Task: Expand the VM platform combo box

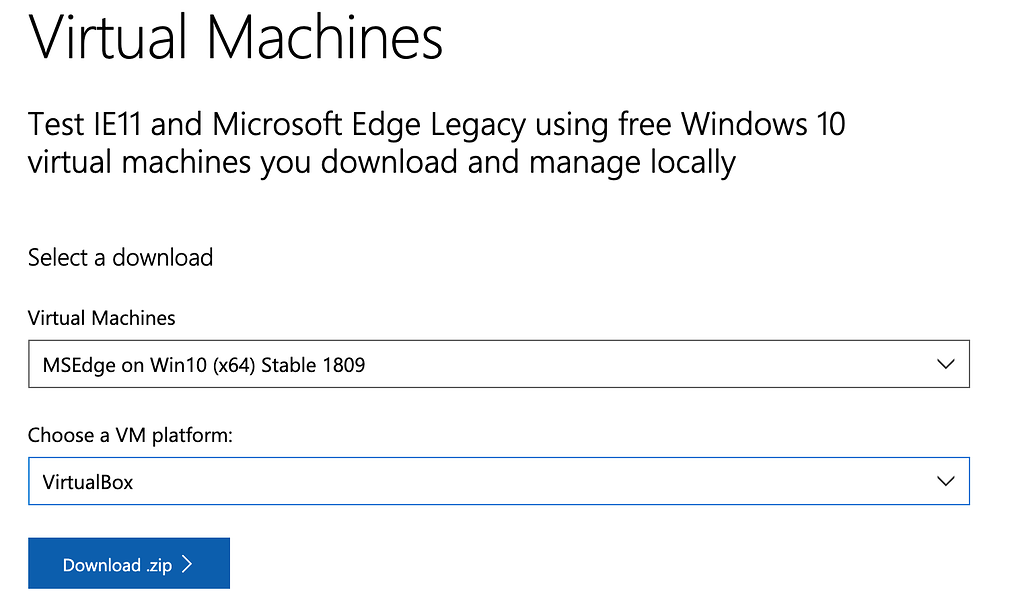Action: (x=498, y=481)
